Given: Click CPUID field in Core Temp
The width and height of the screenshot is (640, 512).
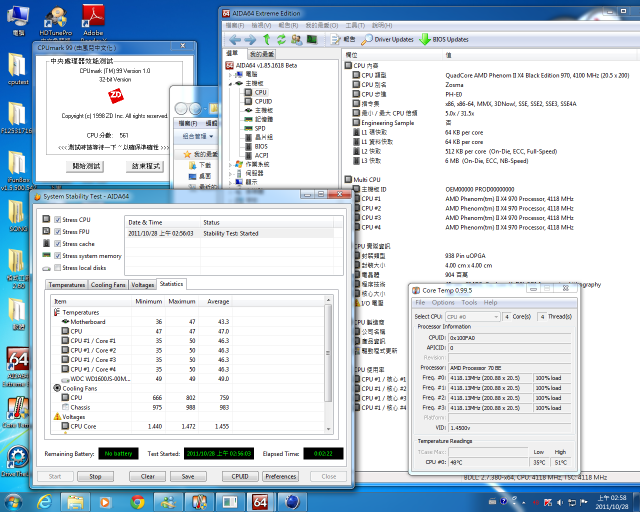Looking at the screenshot, I should coord(509,338).
